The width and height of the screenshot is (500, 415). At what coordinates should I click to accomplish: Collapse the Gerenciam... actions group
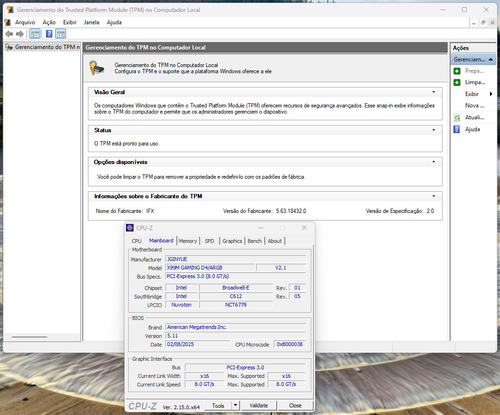click(x=491, y=59)
